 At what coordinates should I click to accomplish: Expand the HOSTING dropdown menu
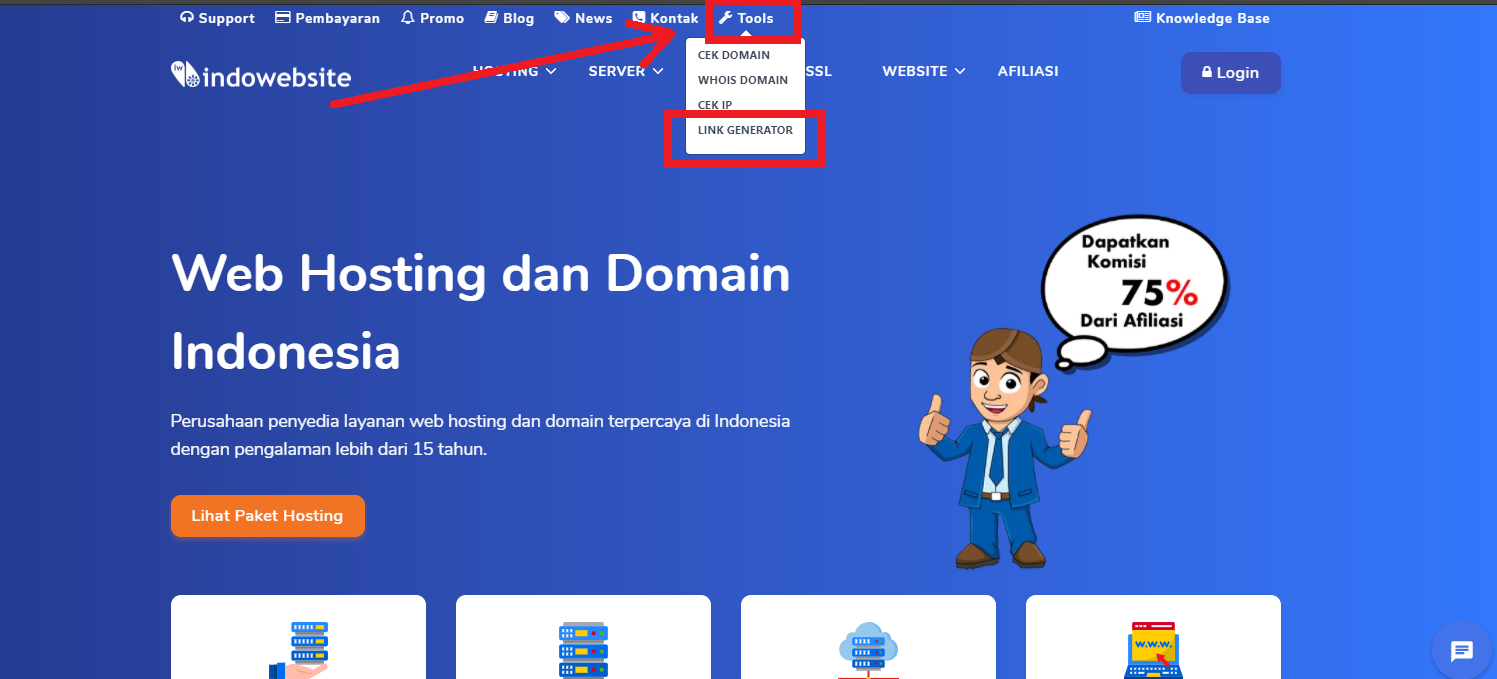click(513, 70)
